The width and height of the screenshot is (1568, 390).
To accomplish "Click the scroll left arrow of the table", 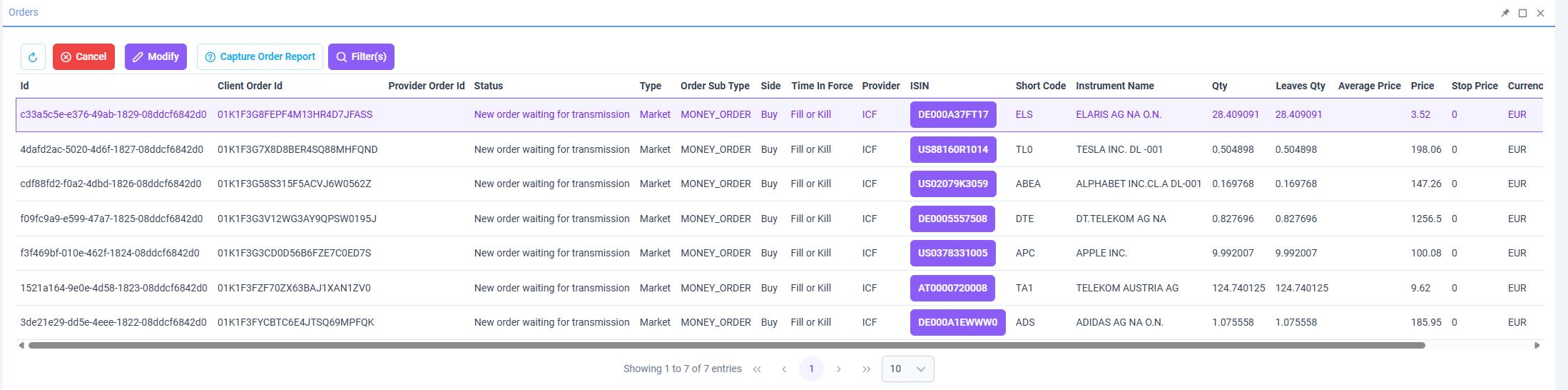I will (21, 345).
